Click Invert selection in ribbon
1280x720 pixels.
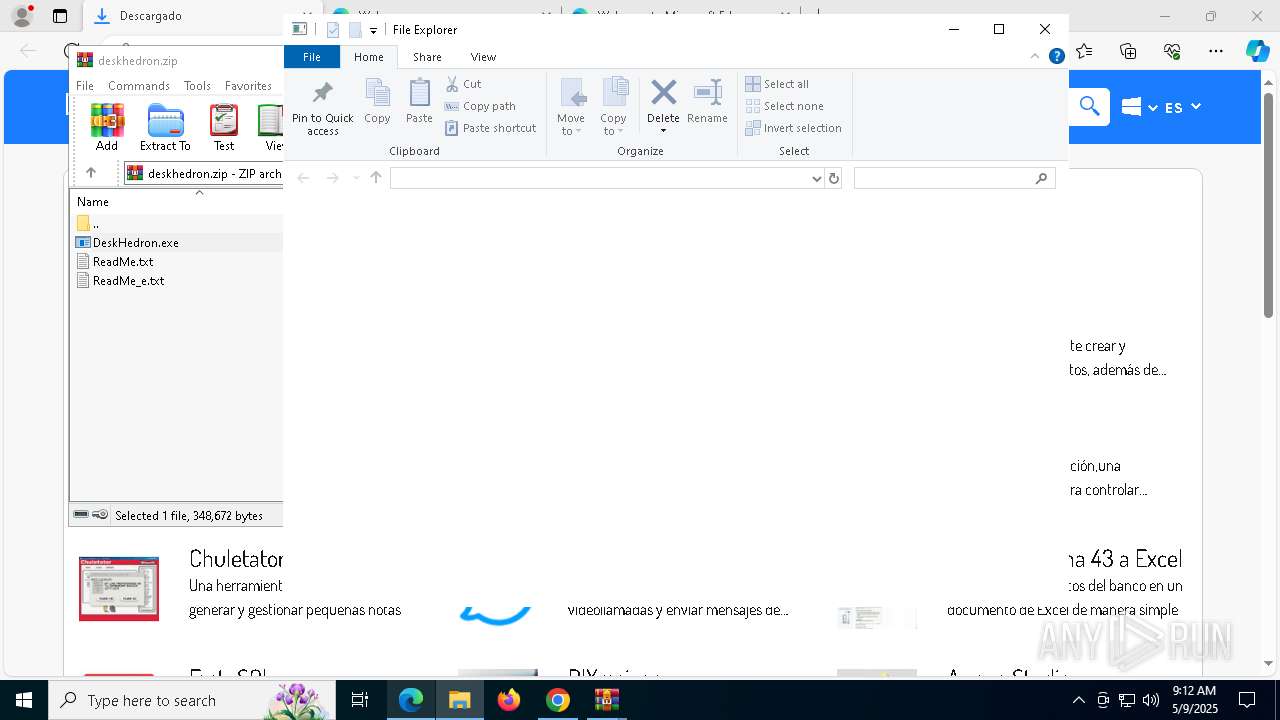pyautogui.click(x=794, y=128)
